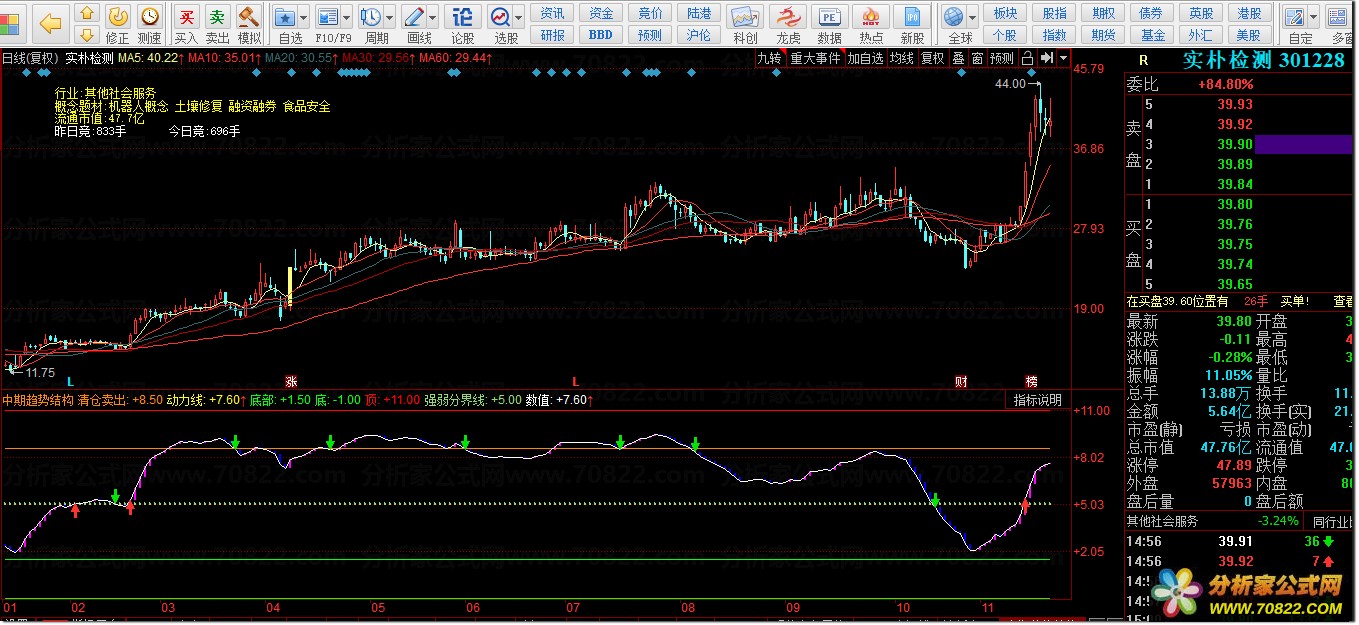Open the 模拟 gavel simulation icon
The height and width of the screenshot is (625, 1359).
(249, 17)
